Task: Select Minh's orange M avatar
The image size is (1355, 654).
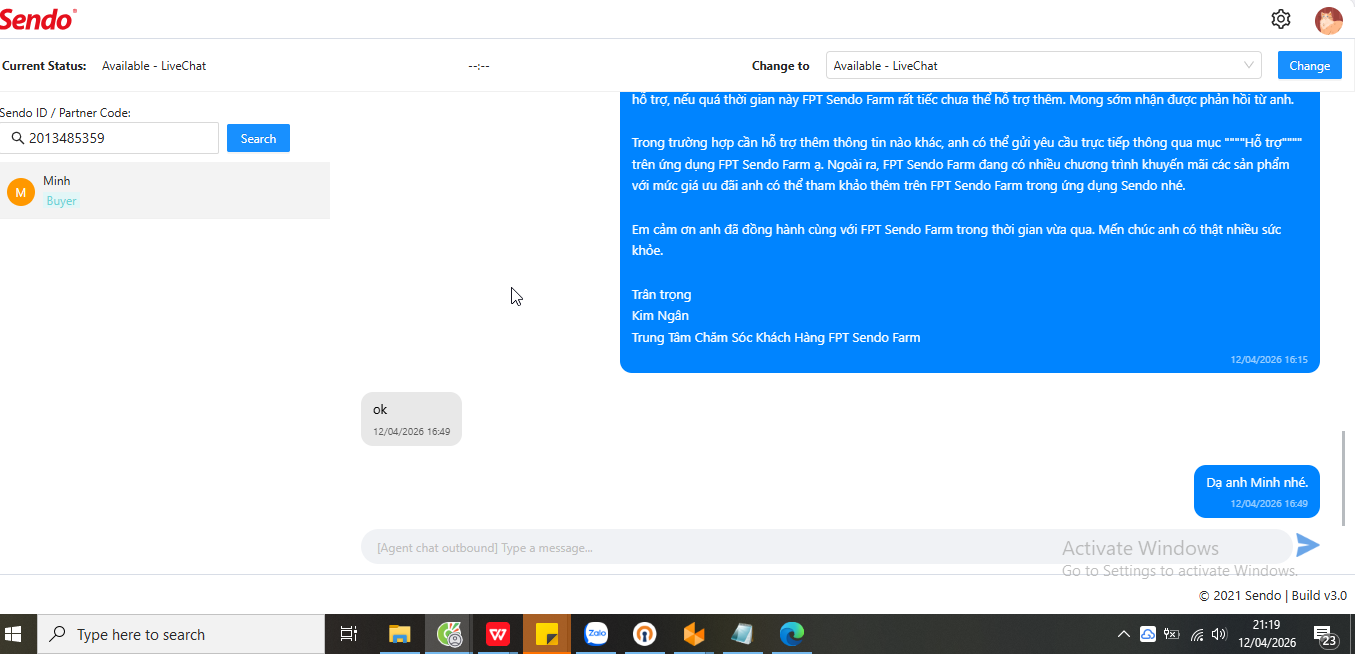Action: 21,192
